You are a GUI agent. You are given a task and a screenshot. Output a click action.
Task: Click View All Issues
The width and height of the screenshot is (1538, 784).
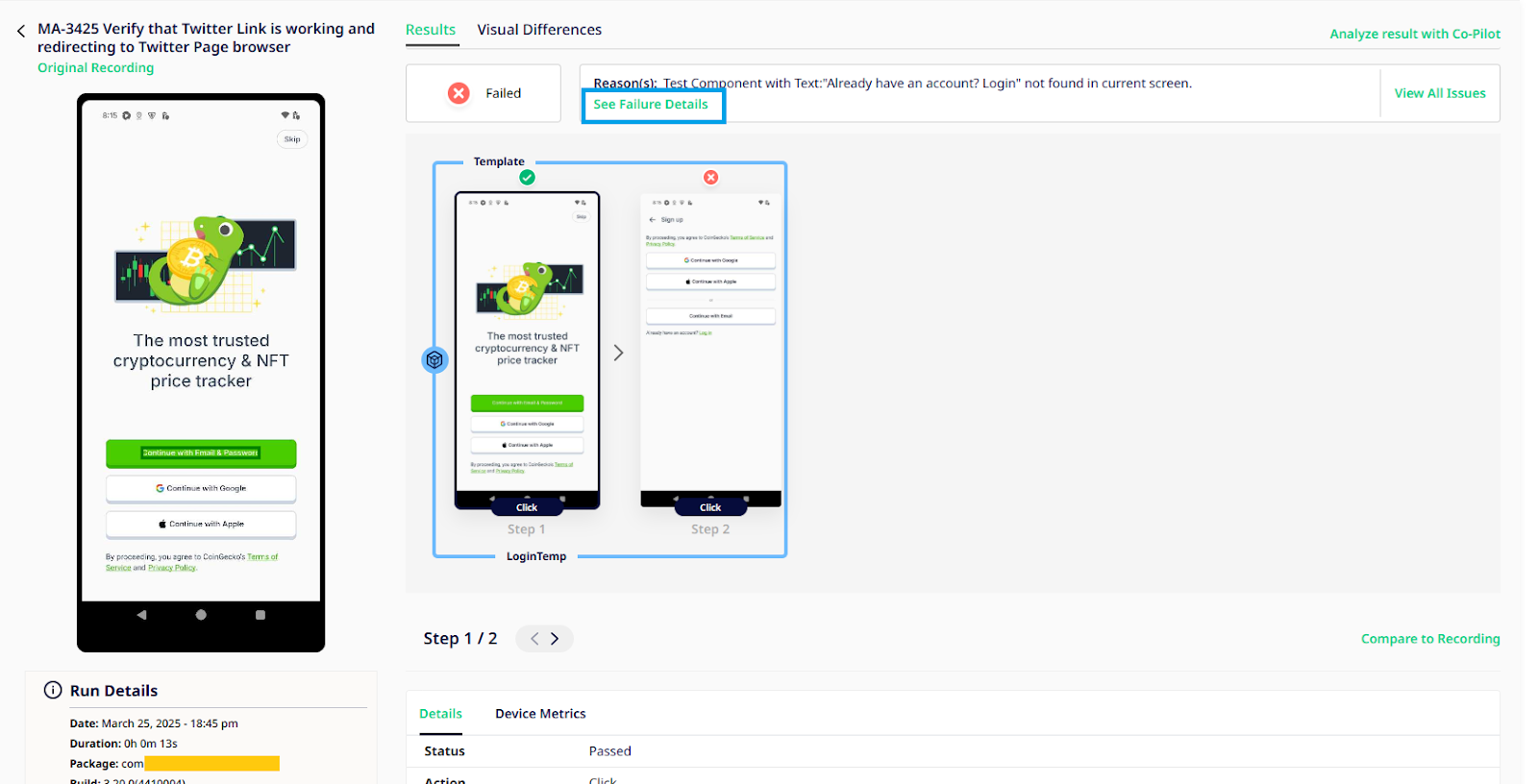(x=1440, y=93)
